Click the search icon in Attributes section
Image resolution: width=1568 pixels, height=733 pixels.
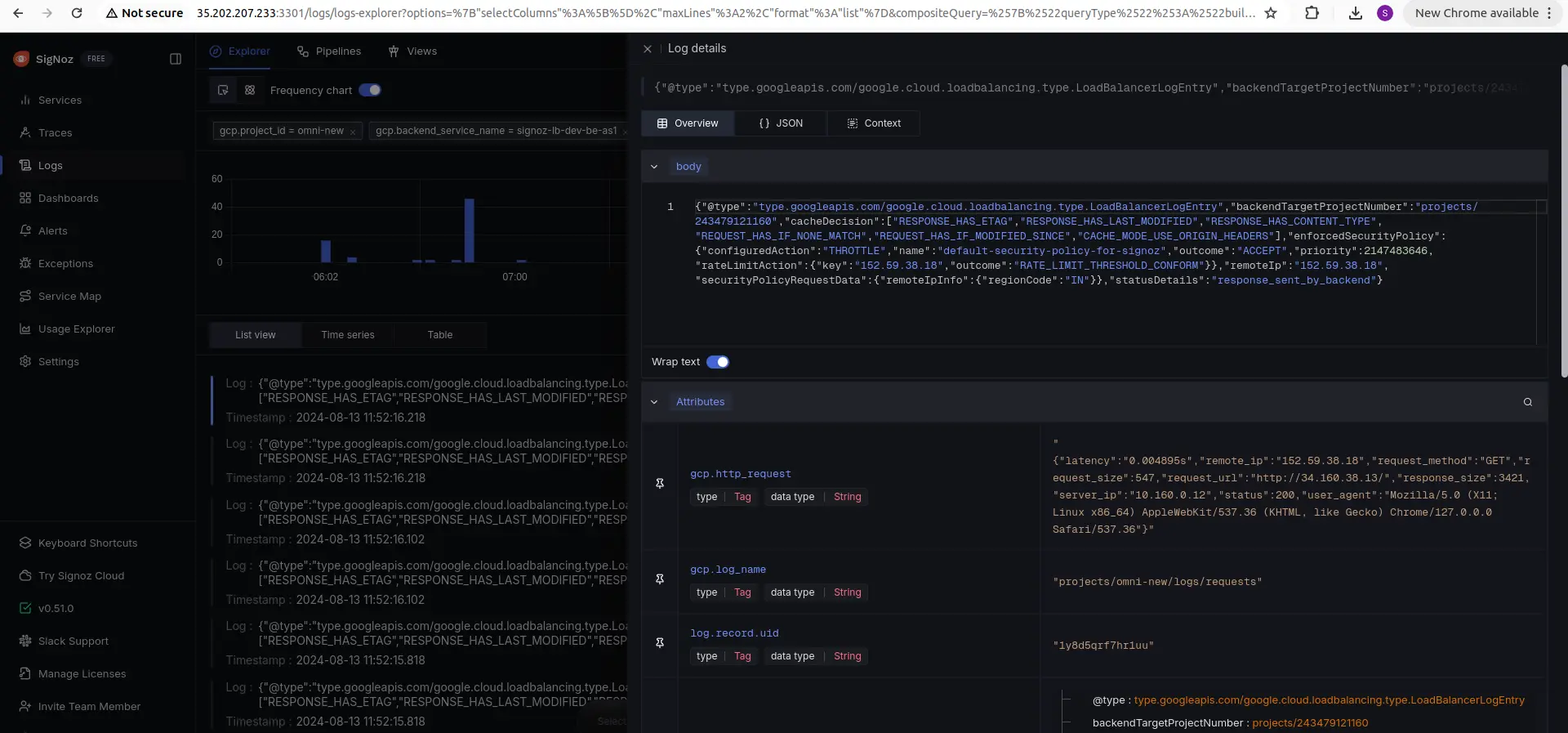tap(1527, 402)
